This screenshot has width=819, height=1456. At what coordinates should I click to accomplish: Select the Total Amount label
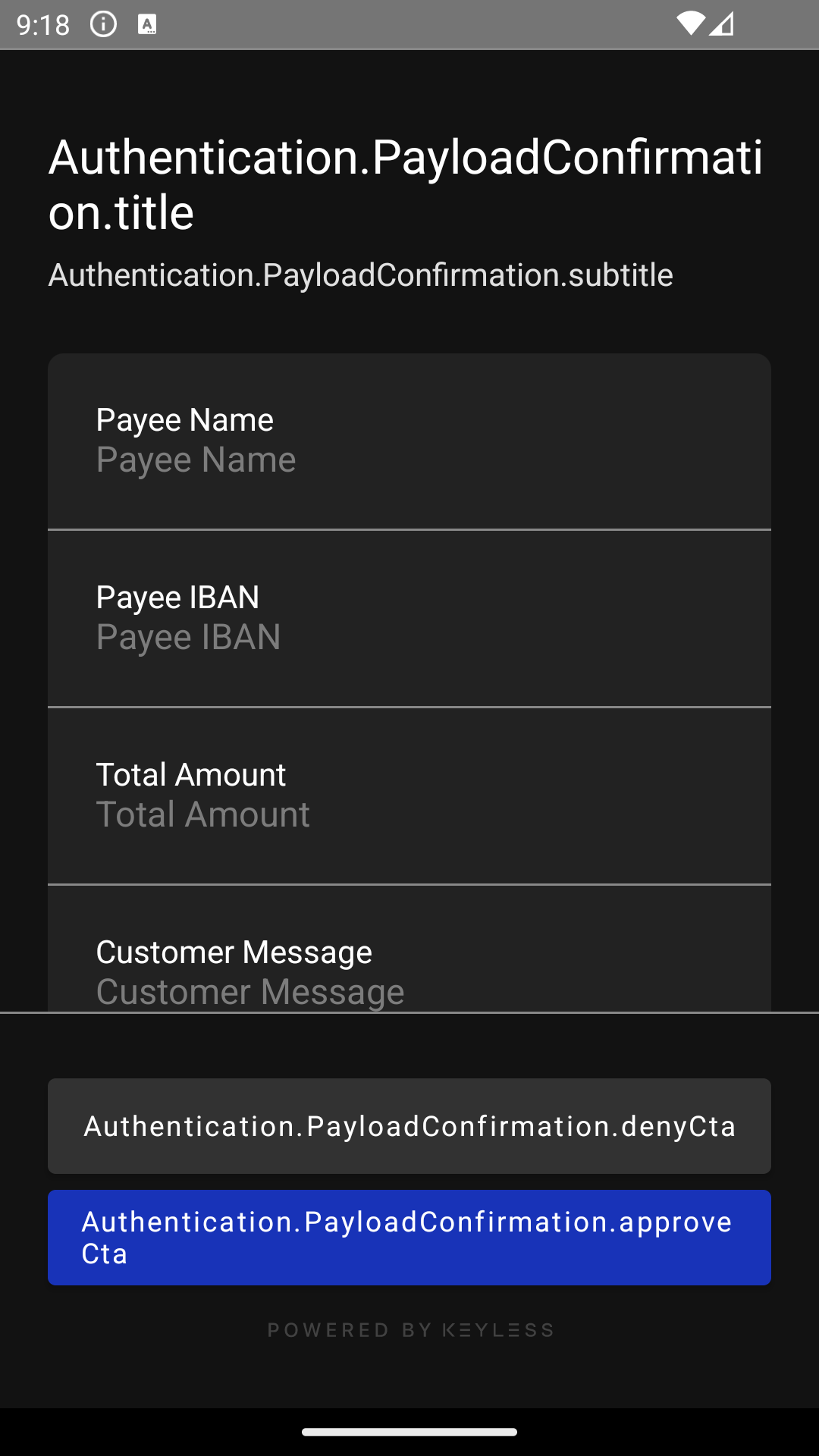(x=190, y=774)
